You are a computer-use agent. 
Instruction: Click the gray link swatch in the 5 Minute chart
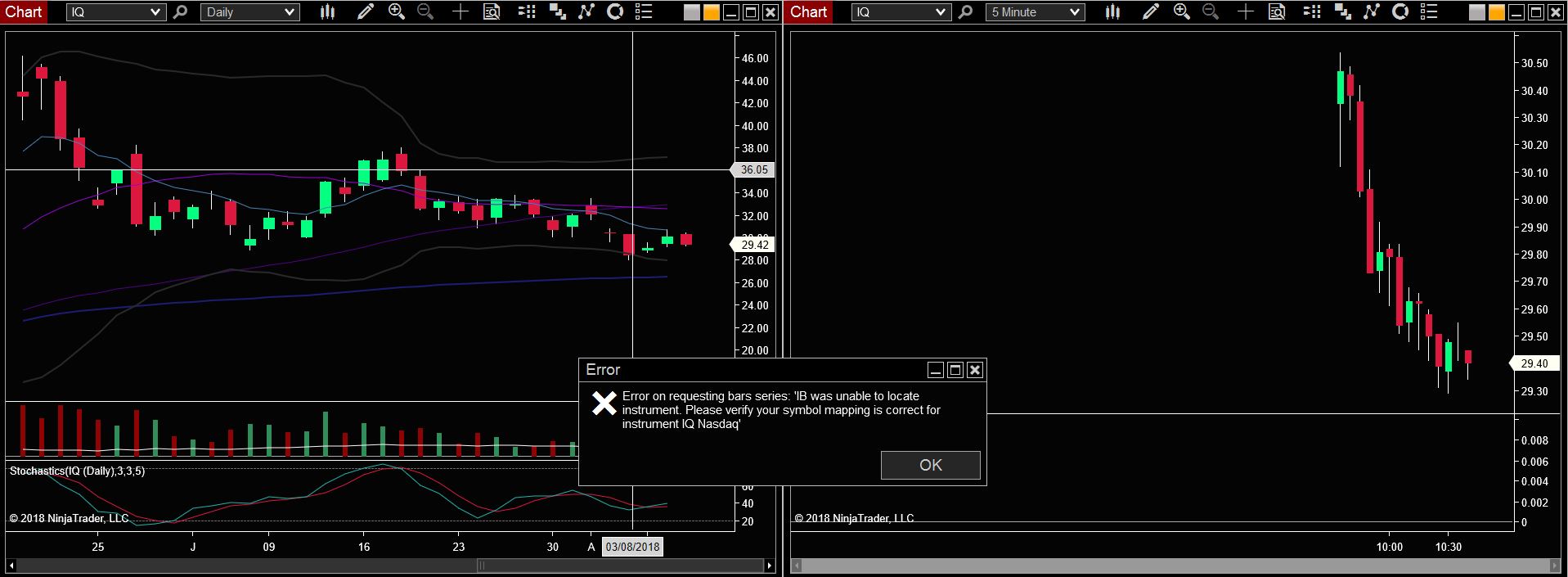pyautogui.click(x=1477, y=12)
